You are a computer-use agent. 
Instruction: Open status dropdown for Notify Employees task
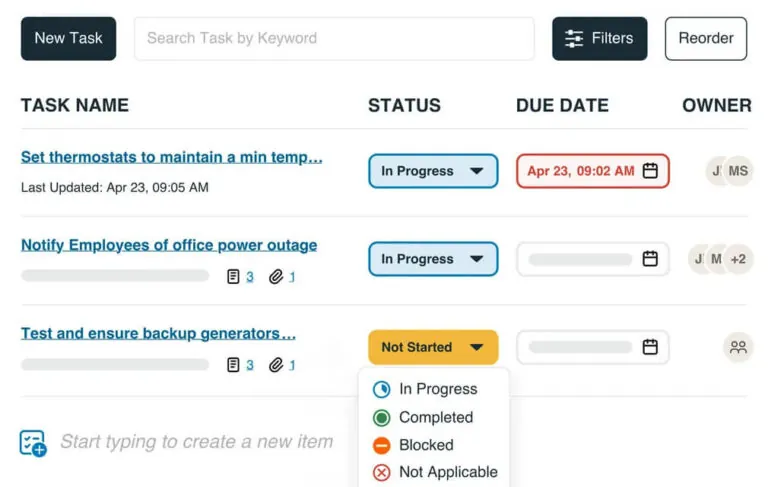coord(433,259)
